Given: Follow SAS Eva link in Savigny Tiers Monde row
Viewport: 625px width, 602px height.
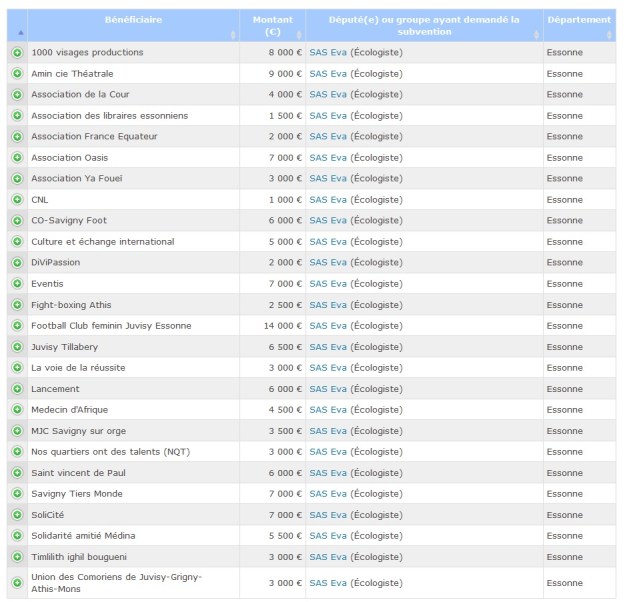Looking at the screenshot, I should click(x=328, y=493).
